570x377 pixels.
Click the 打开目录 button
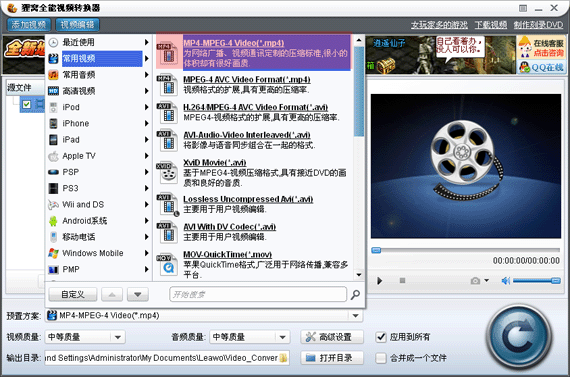click(x=332, y=358)
